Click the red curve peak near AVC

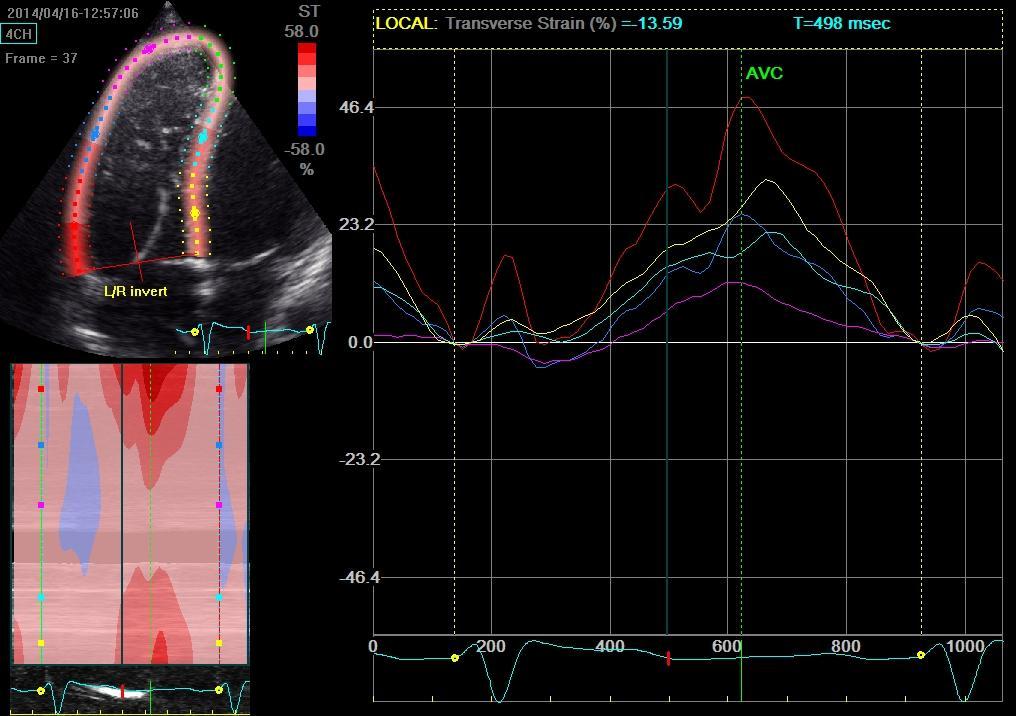[746, 98]
